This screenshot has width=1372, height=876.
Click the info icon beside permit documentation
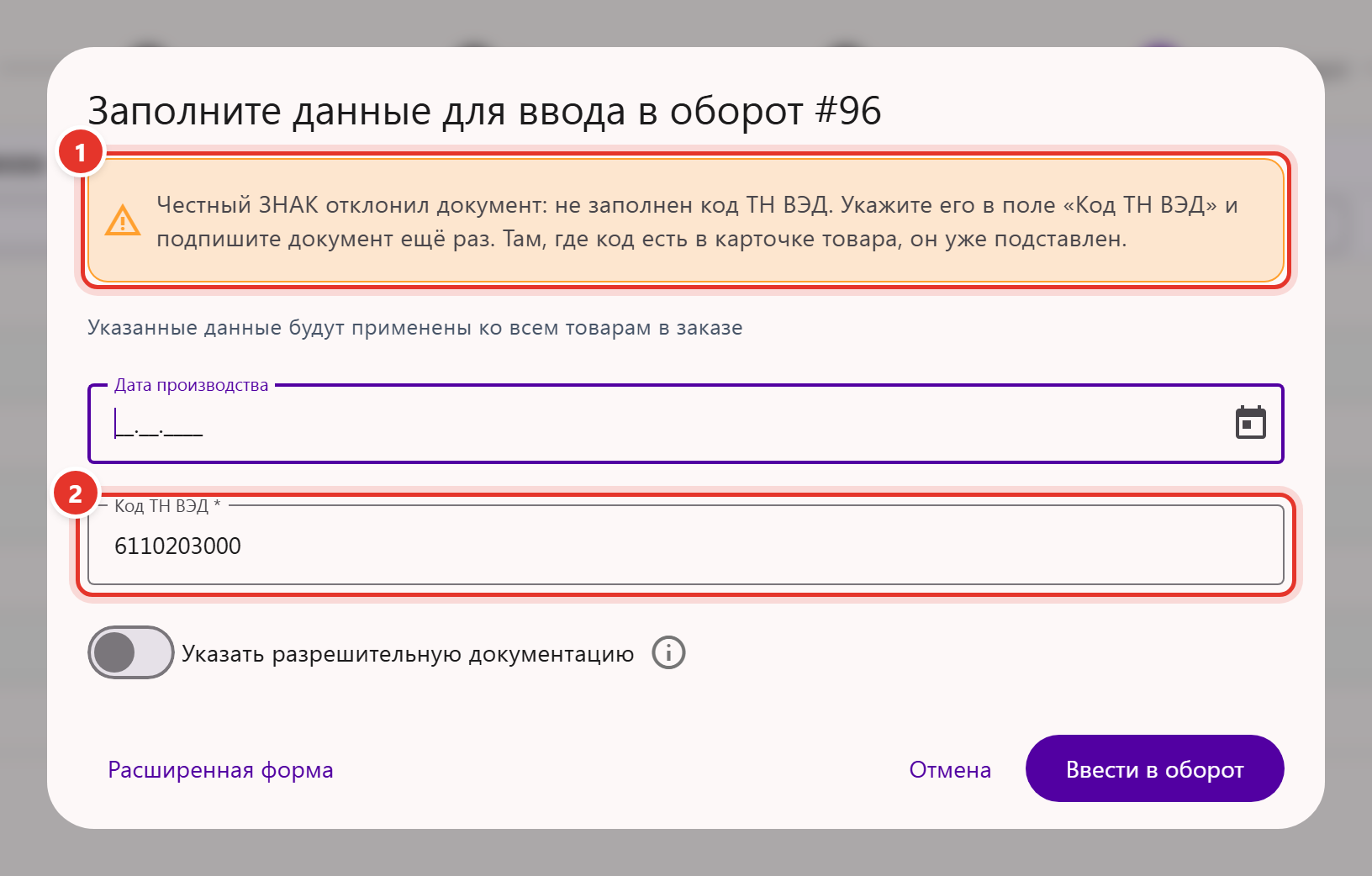pos(669,652)
